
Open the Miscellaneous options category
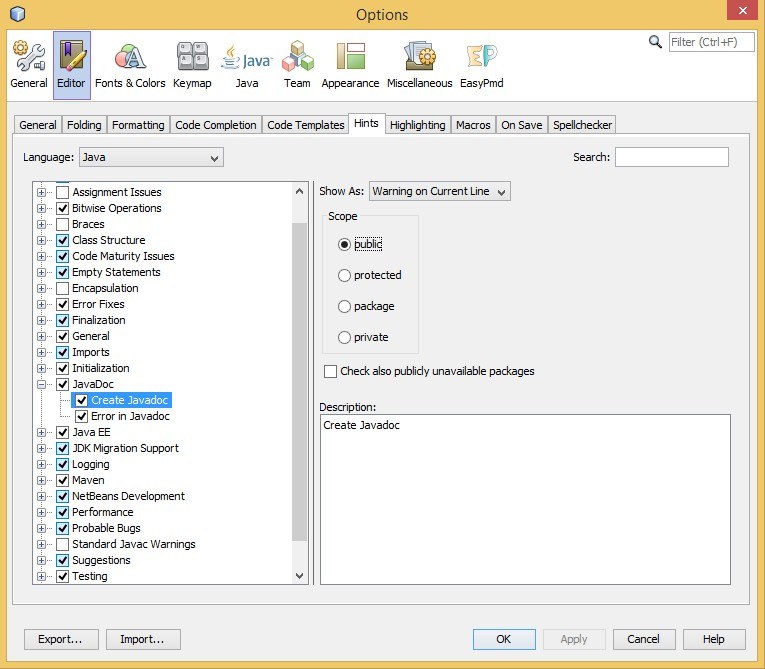point(419,65)
